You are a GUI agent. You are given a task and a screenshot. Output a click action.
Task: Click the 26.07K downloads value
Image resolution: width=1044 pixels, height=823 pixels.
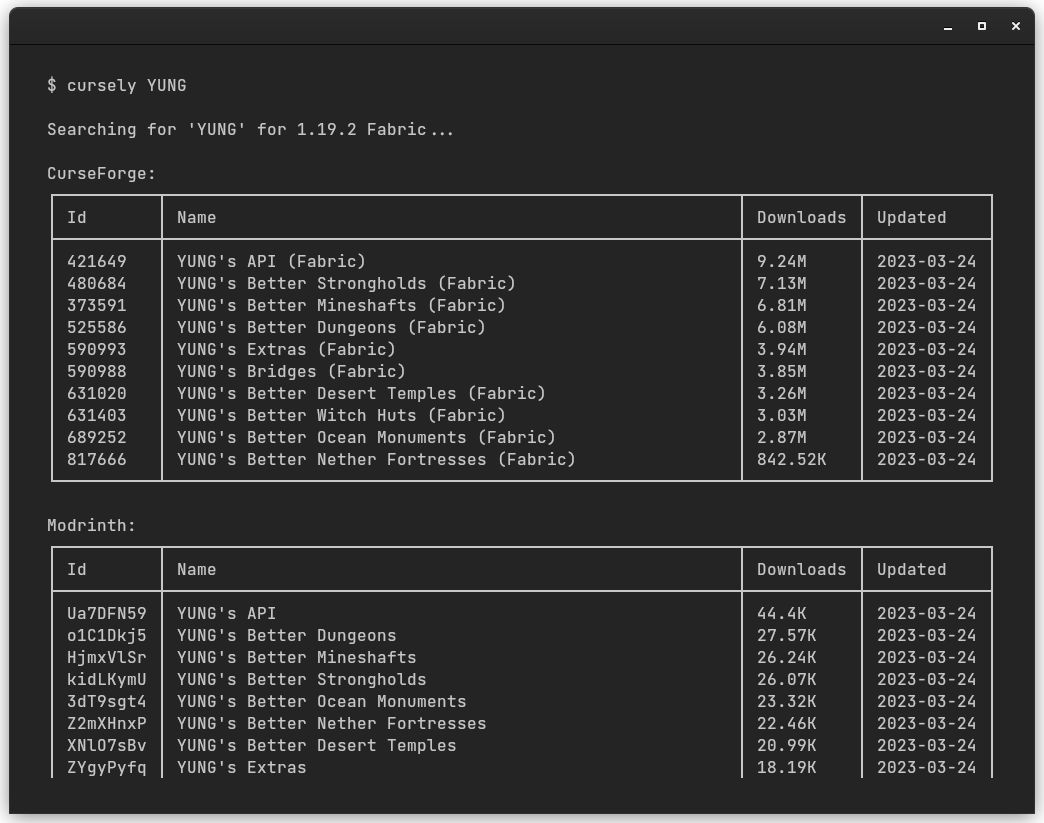tap(786, 679)
